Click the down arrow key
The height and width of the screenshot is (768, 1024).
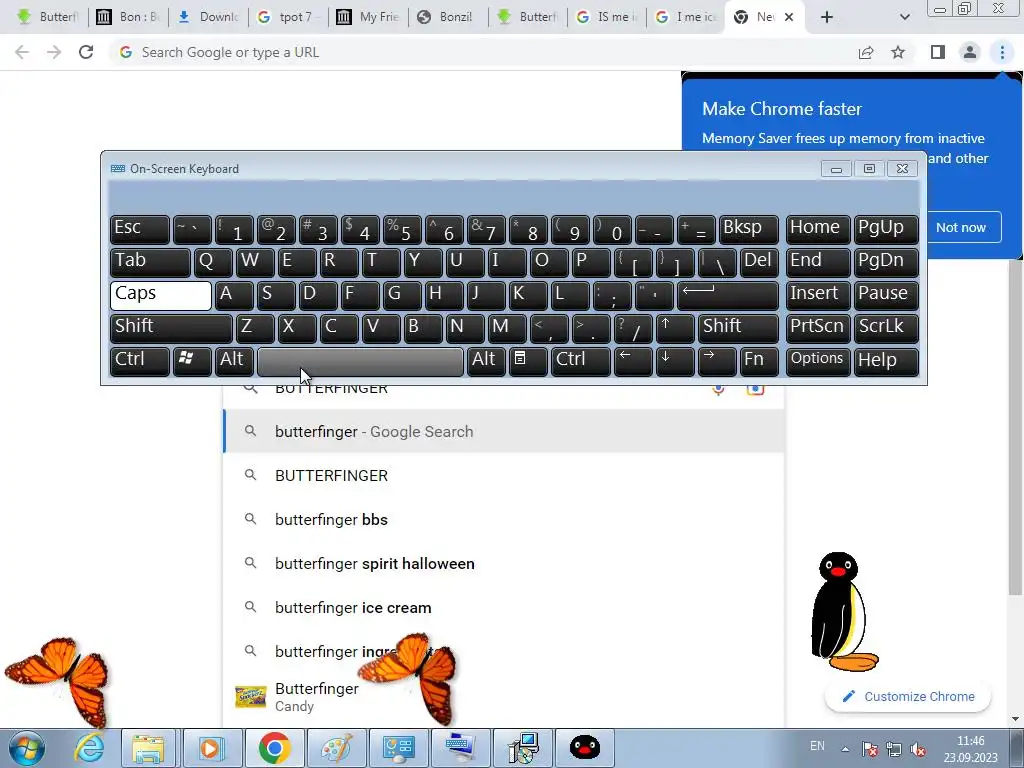pyautogui.click(x=675, y=361)
